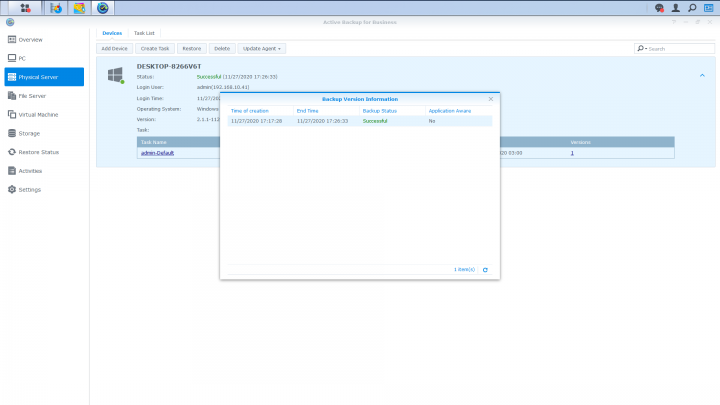Collapse the DESKTOP-8266V6T device details
Image resolution: width=720 pixels, height=405 pixels.
[x=702, y=75]
